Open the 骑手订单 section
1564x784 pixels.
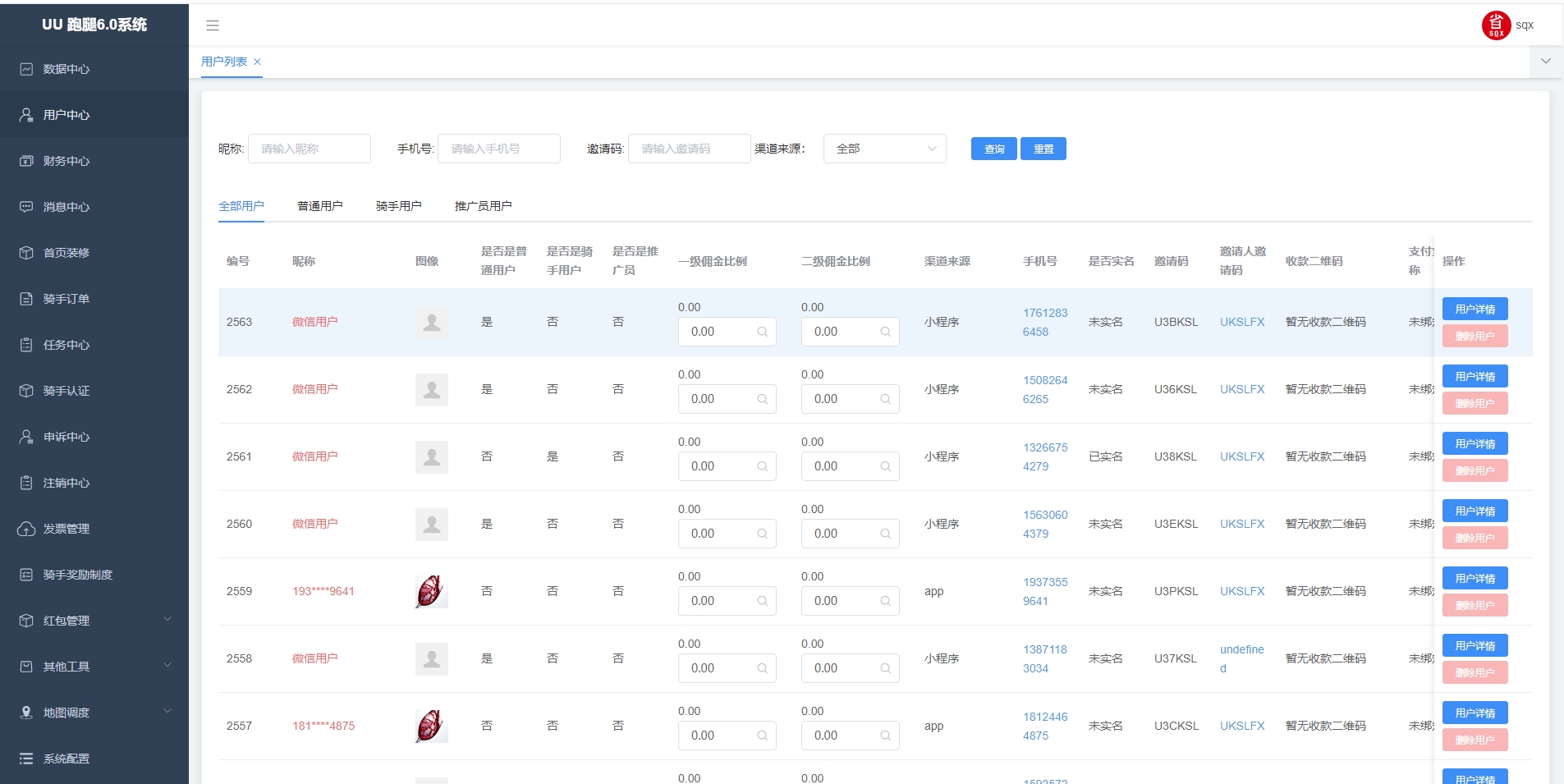click(66, 299)
